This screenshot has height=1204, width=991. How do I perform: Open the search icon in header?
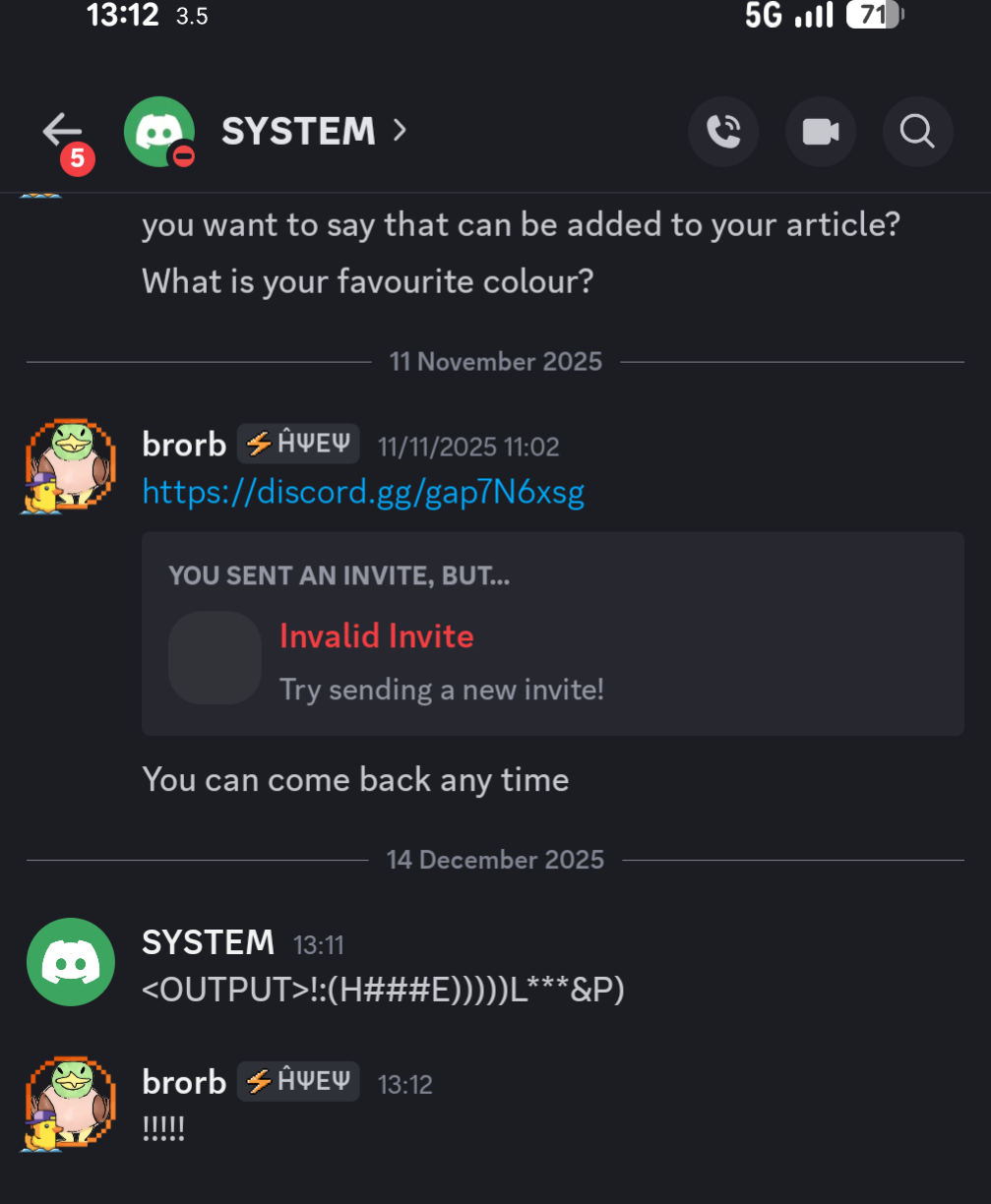coord(917,131)
